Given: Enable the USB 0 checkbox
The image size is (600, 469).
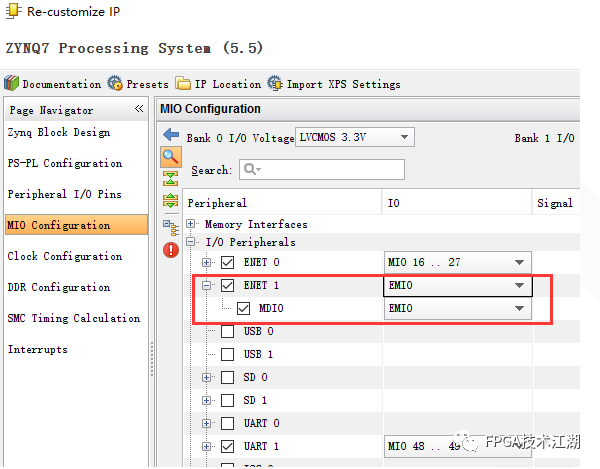Looking at the screenshot, I should click(x=227, y=331).
